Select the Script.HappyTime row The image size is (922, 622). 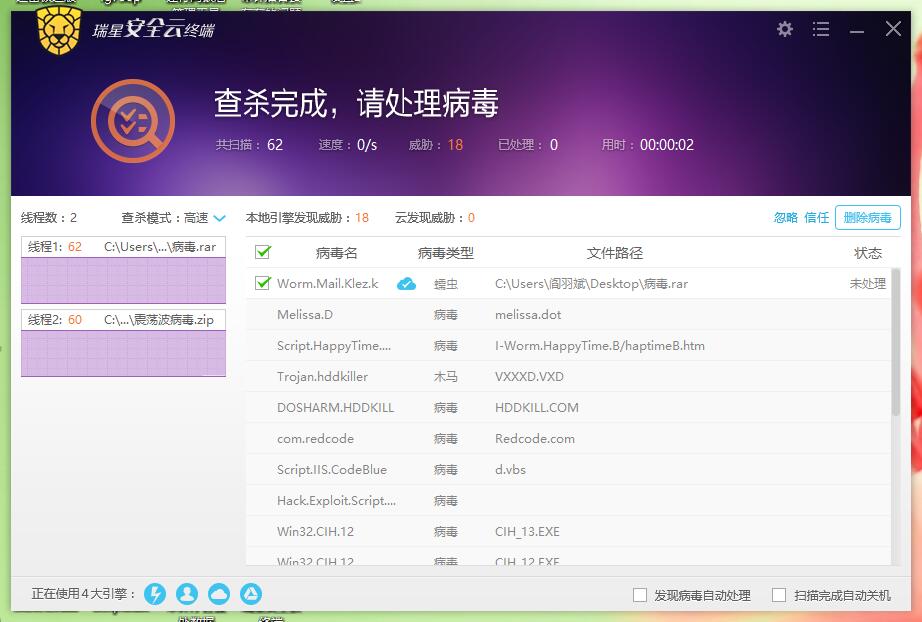[x=568, y=346]
